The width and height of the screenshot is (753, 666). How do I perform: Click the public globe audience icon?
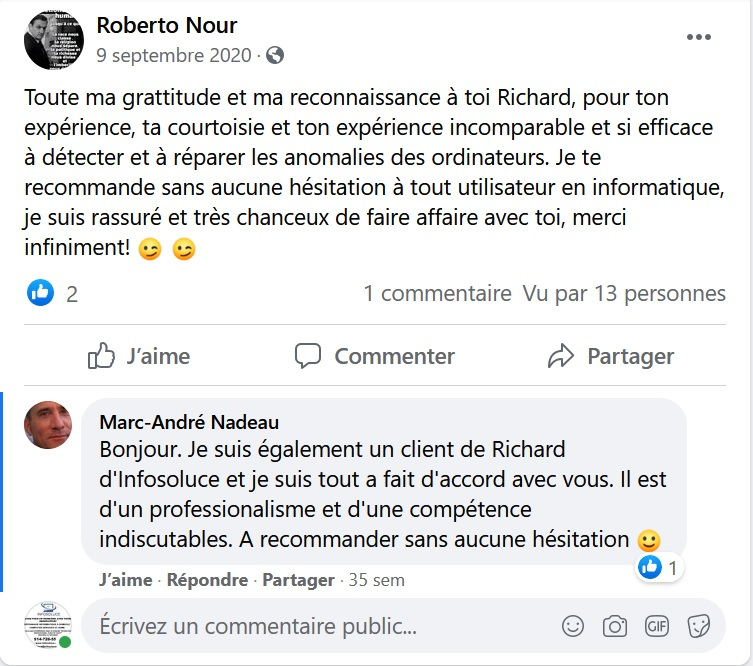point(275,56)
